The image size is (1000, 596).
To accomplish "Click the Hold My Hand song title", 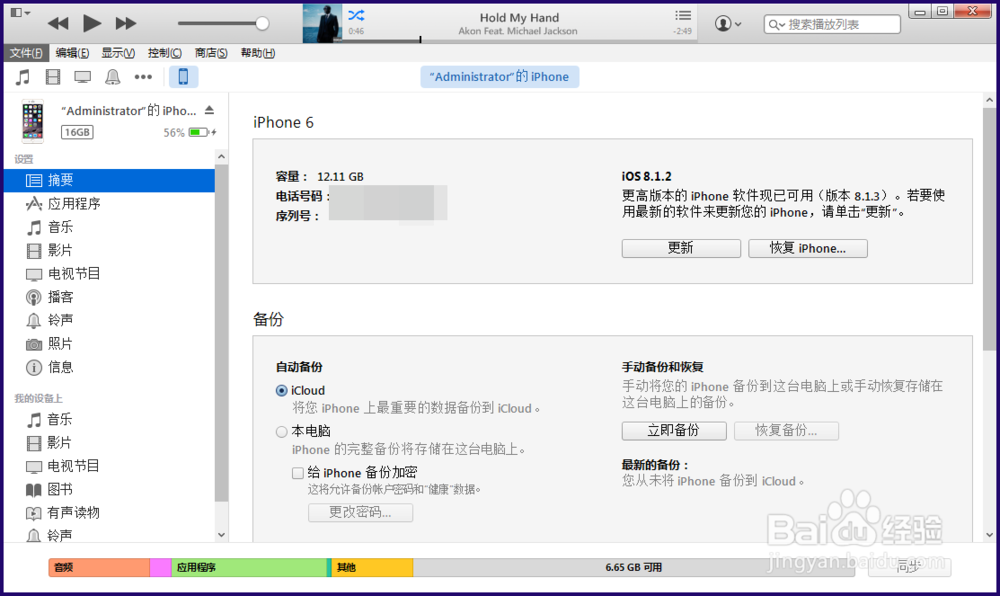I will click(x=519, y=18).
